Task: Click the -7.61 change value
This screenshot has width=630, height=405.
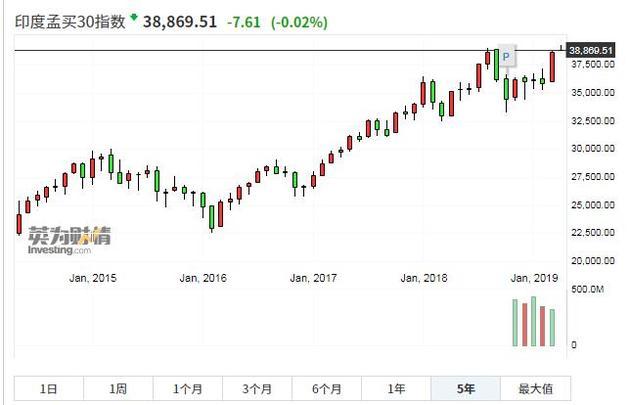Action: tap(244, 22)
